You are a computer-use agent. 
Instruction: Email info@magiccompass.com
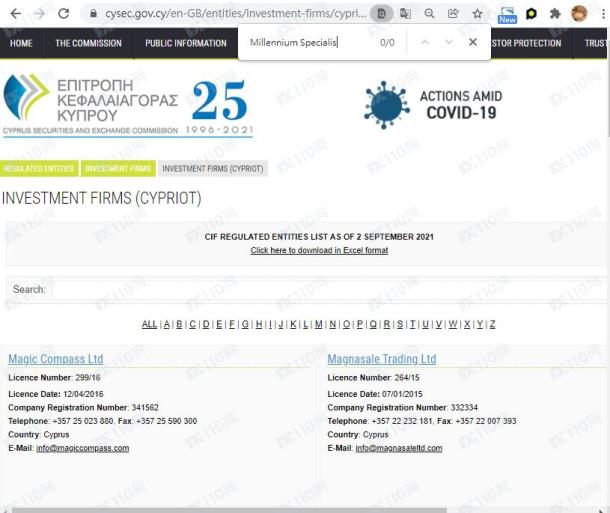[x=82, y=448]
